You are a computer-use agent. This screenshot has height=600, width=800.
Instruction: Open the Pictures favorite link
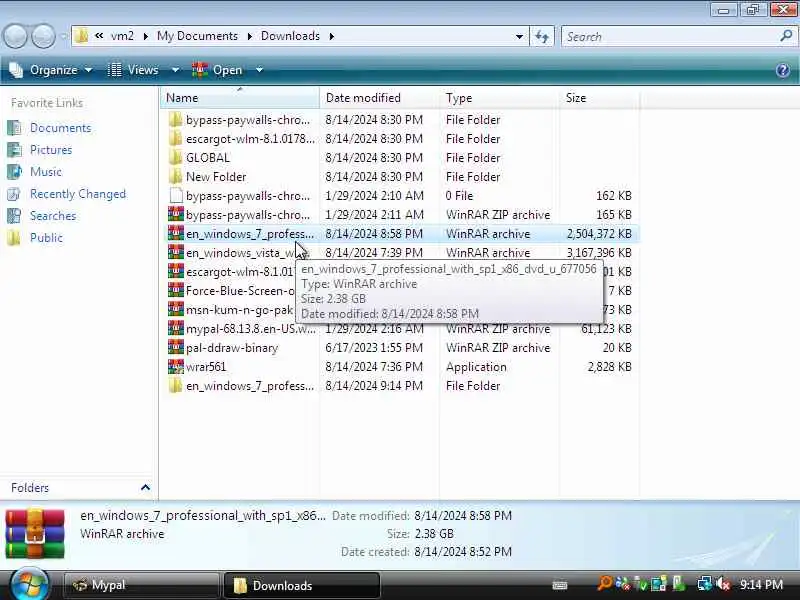pos(51,149)
